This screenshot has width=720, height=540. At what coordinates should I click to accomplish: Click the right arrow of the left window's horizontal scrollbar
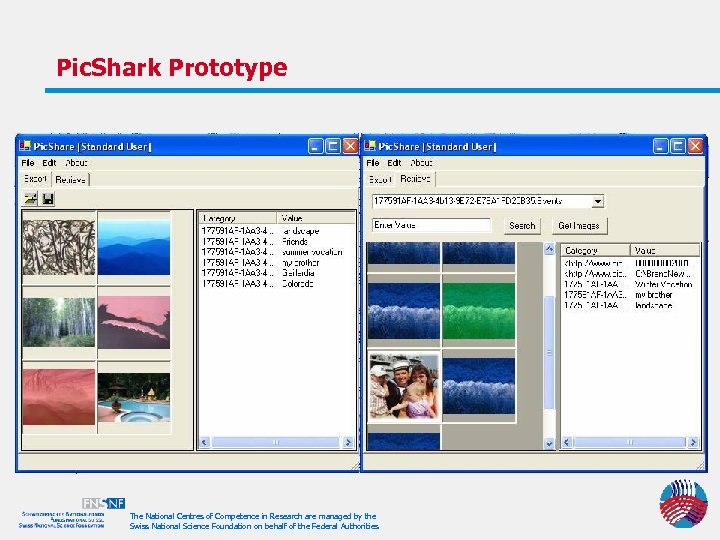(348, 442)
